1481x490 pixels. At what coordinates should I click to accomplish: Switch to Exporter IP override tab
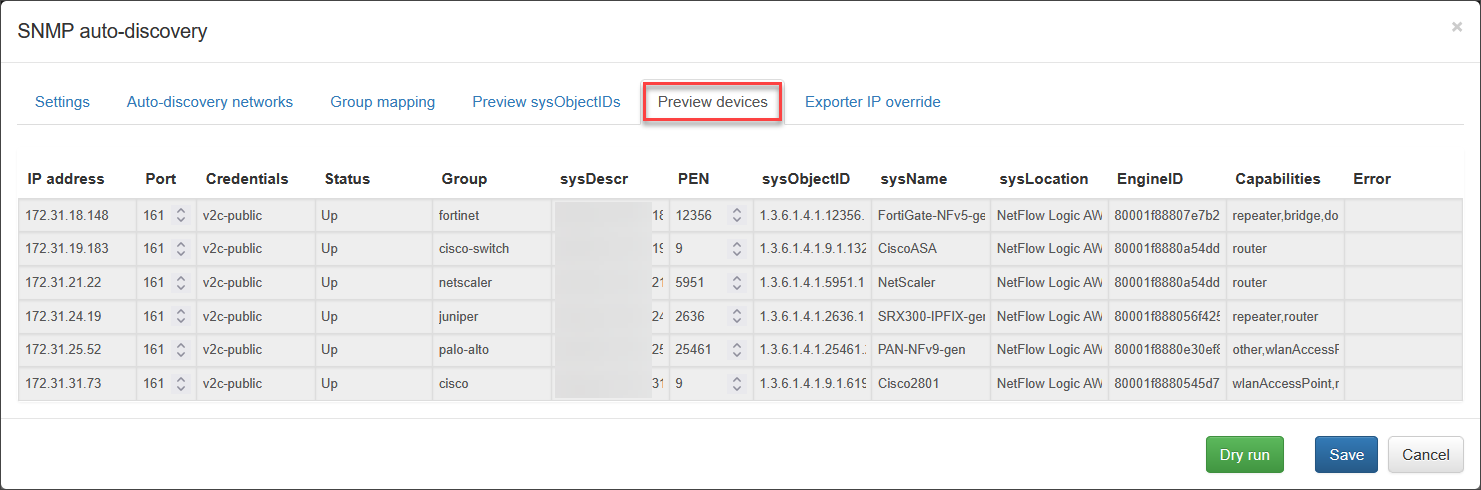[872, 102]
